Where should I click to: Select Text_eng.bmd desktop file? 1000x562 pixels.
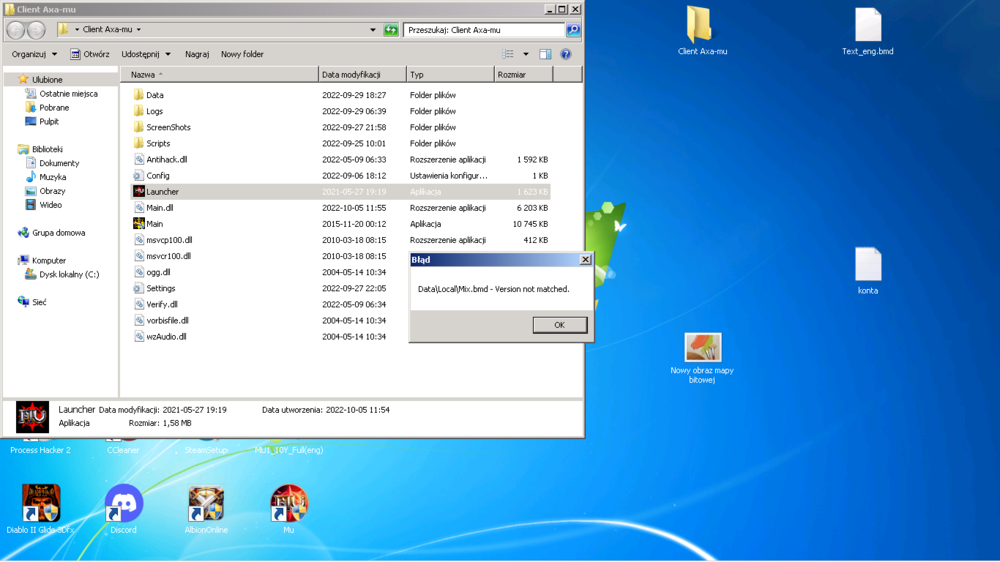coord(867,31)
